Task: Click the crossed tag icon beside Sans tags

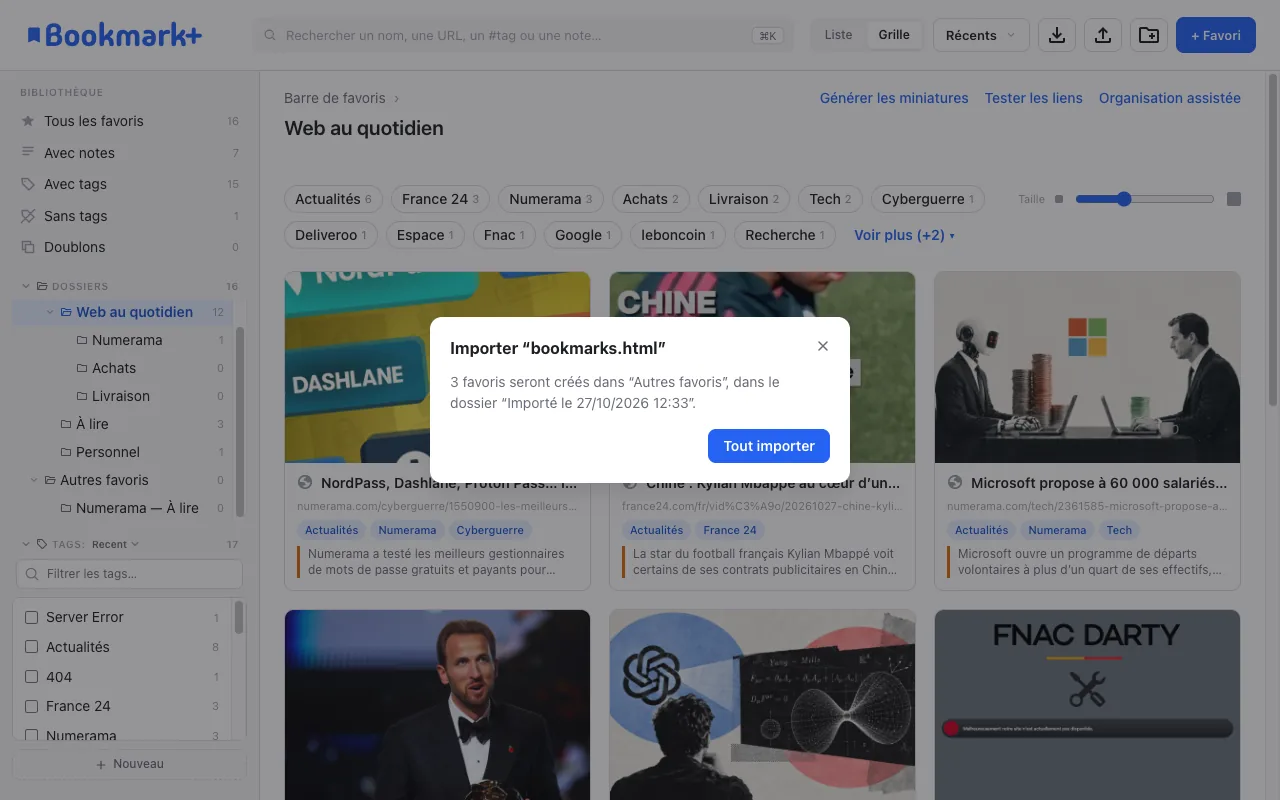Action: pos(28,216)
